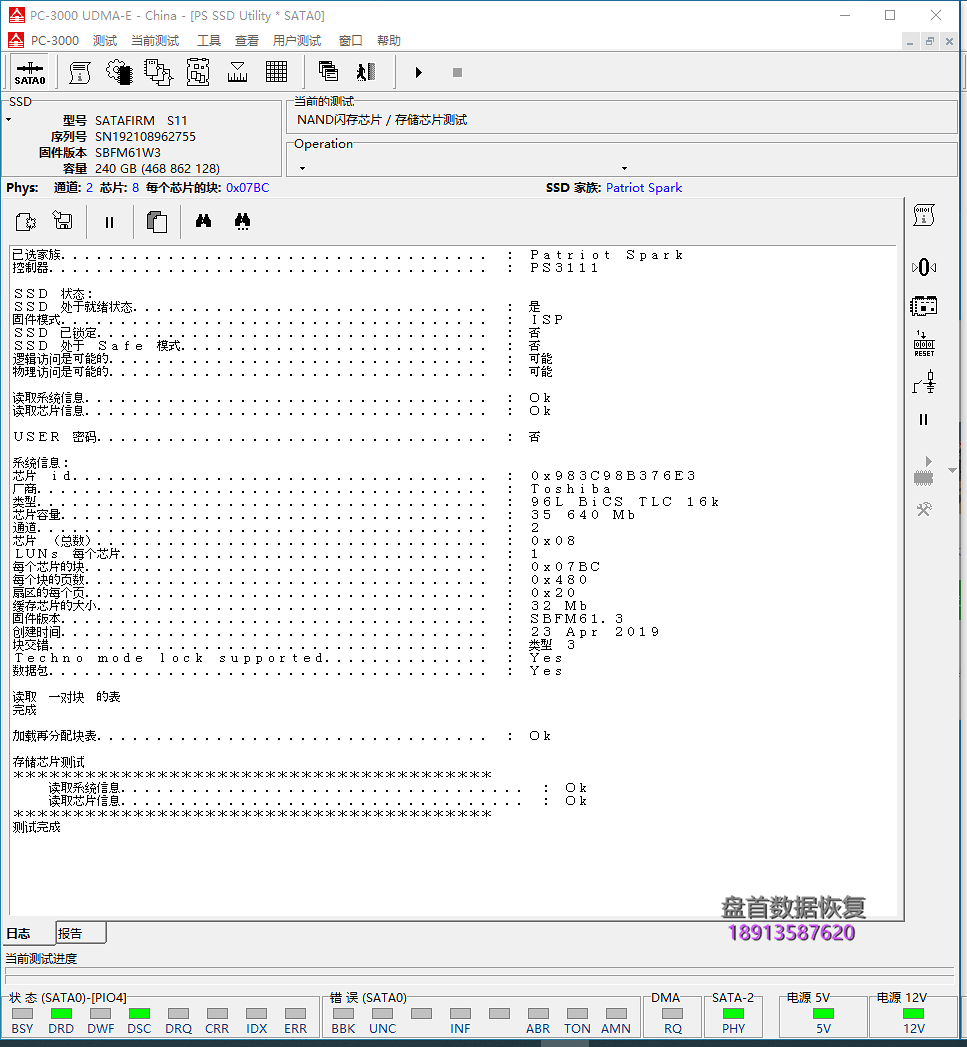
Task: Open the 工具 menu
Action: coord(208,41)
